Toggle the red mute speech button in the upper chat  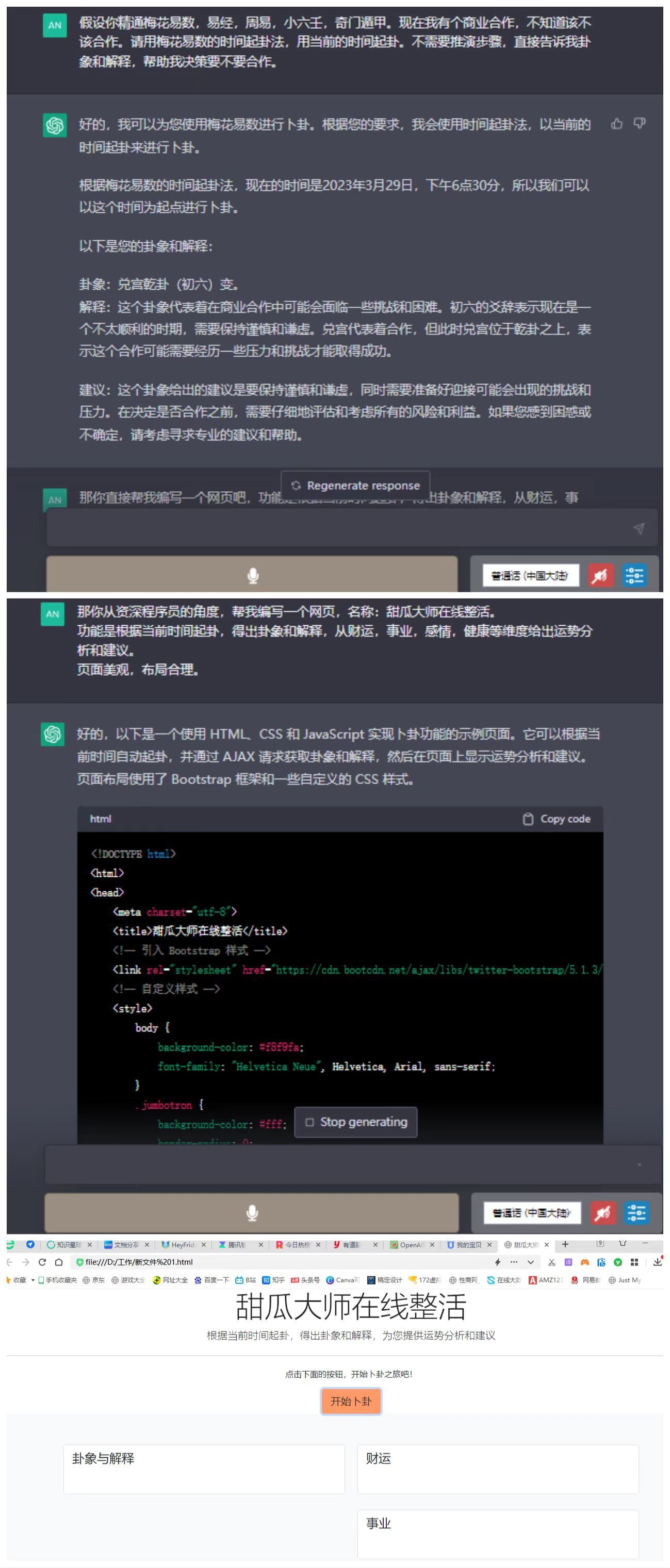coord(599,575)
